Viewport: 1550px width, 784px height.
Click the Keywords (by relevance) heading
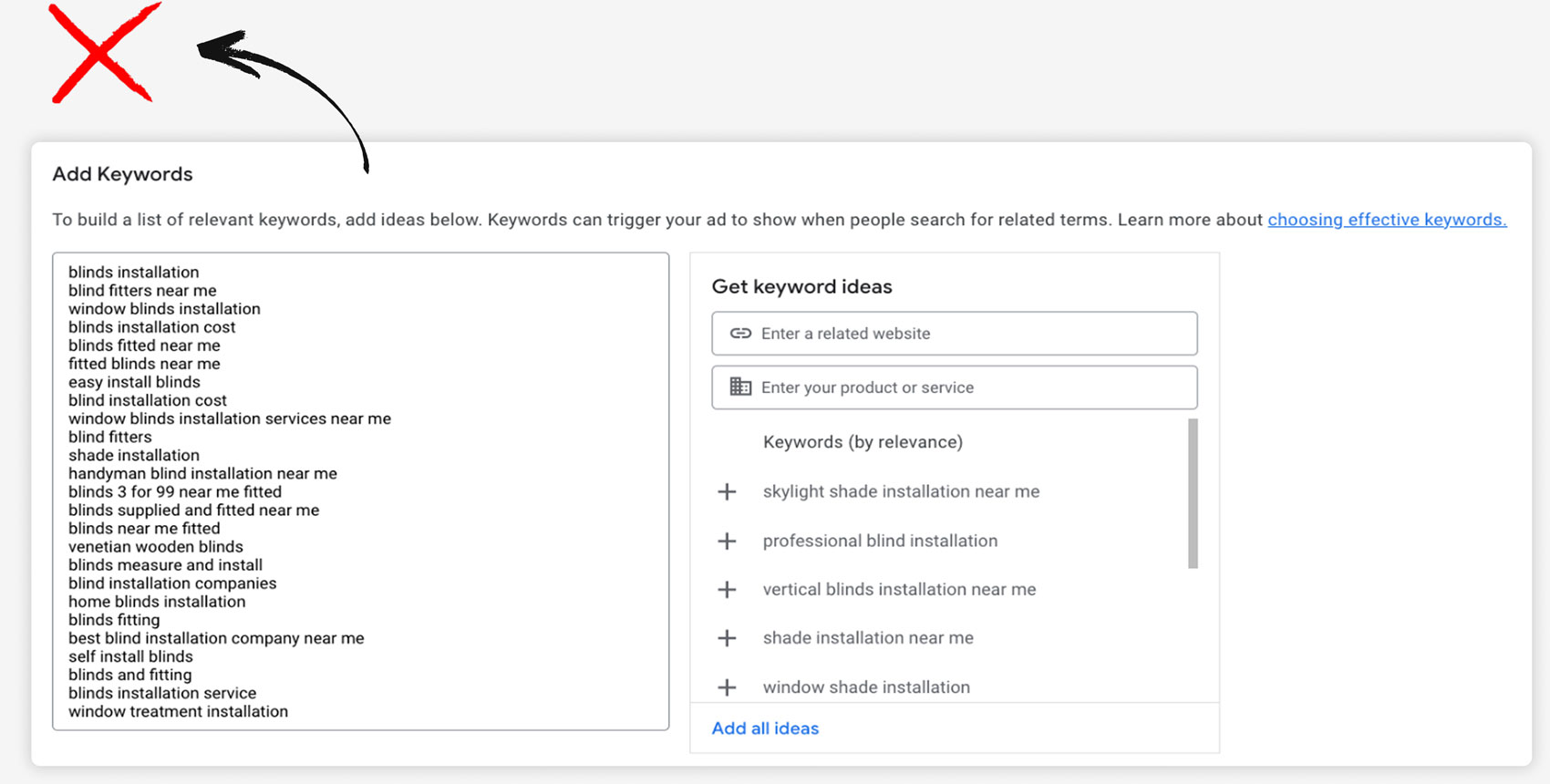pos(863,442)
